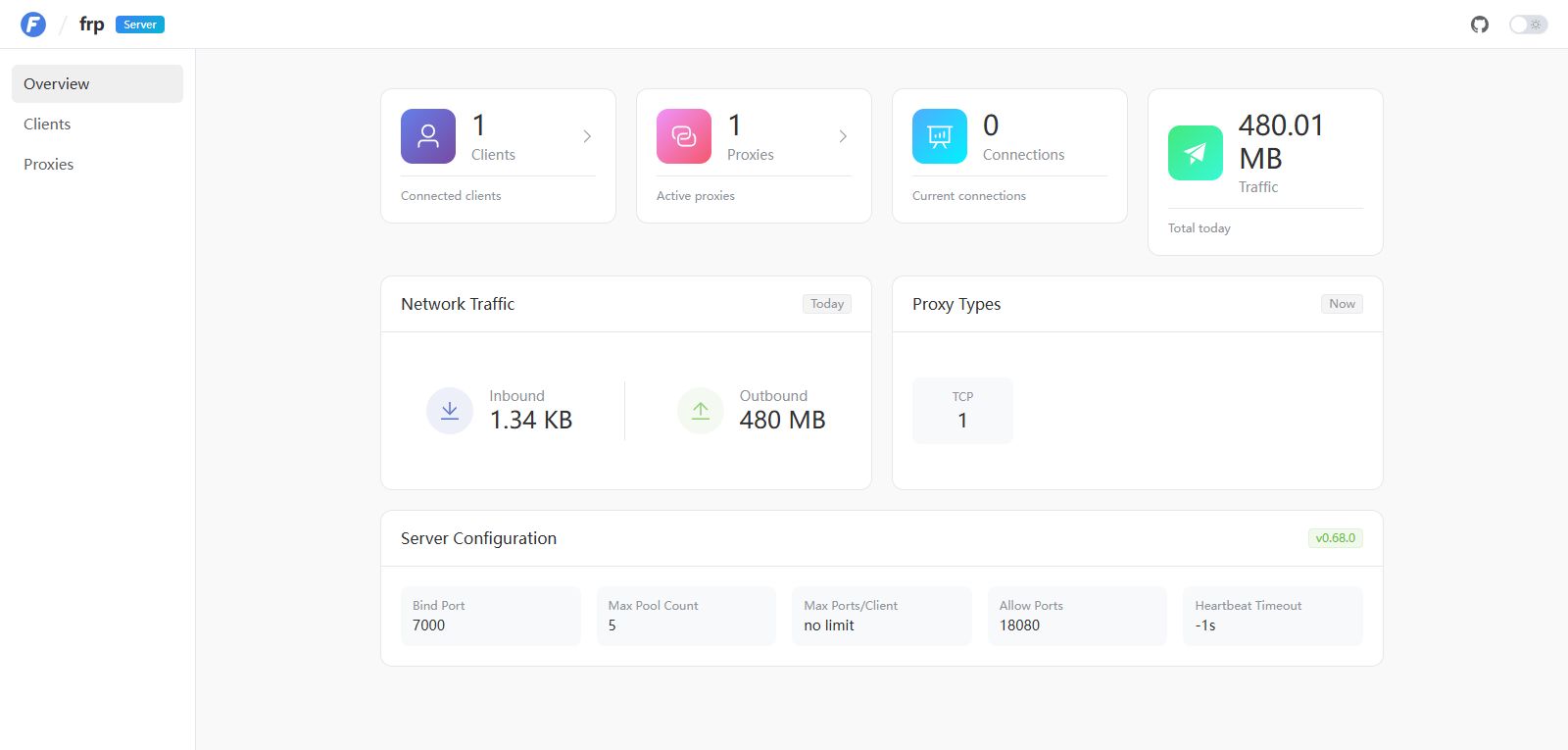
Task: Click the v0.68.0 version tag
Action: pos(1336,538)
